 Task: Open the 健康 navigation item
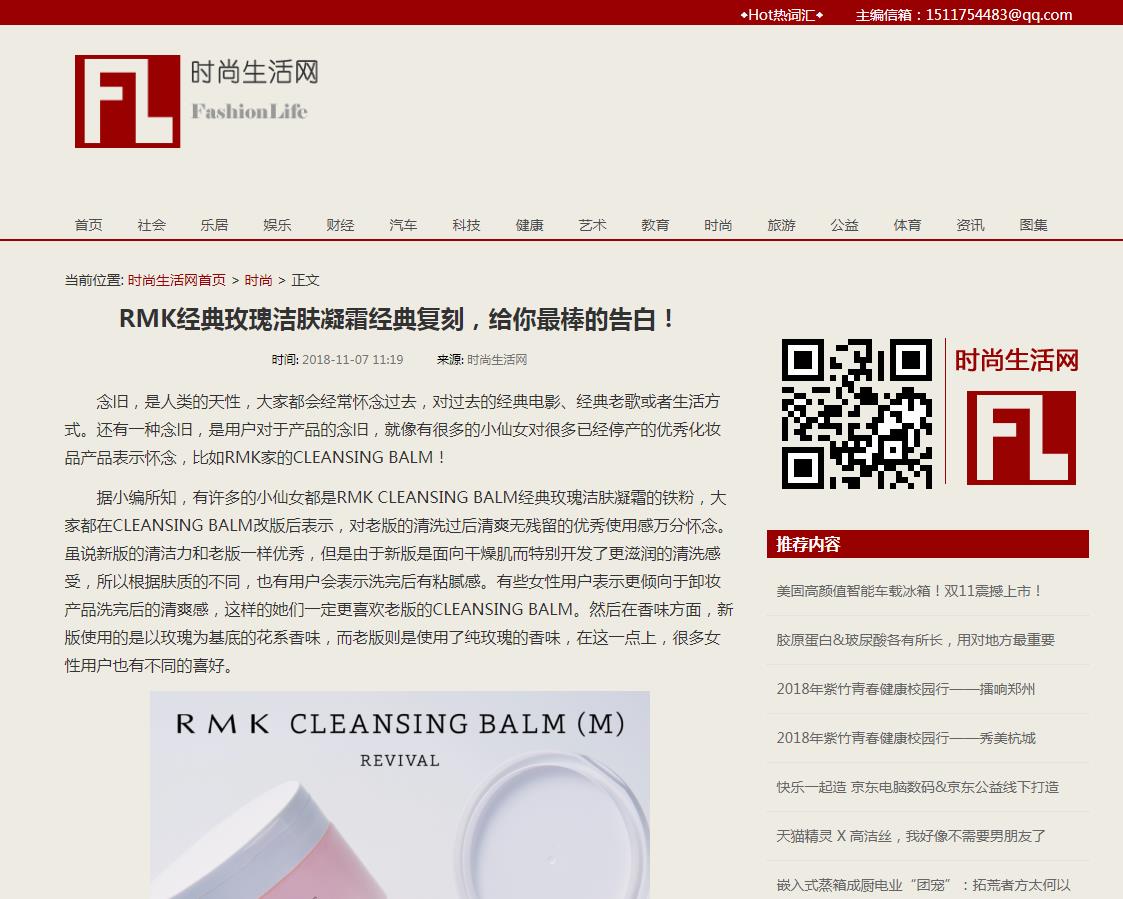(x=529, y=225)
